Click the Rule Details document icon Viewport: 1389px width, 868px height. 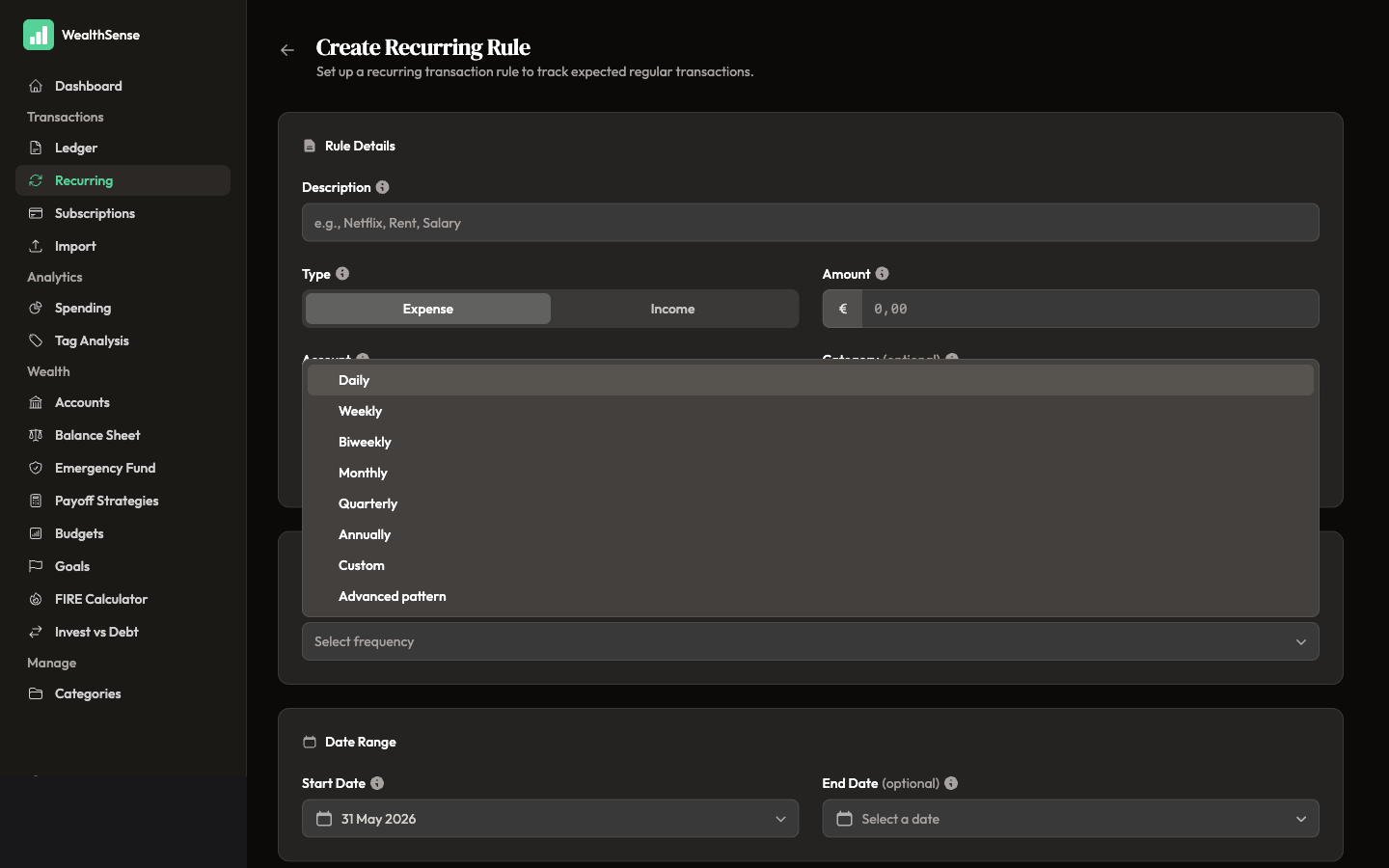point(310,146)
